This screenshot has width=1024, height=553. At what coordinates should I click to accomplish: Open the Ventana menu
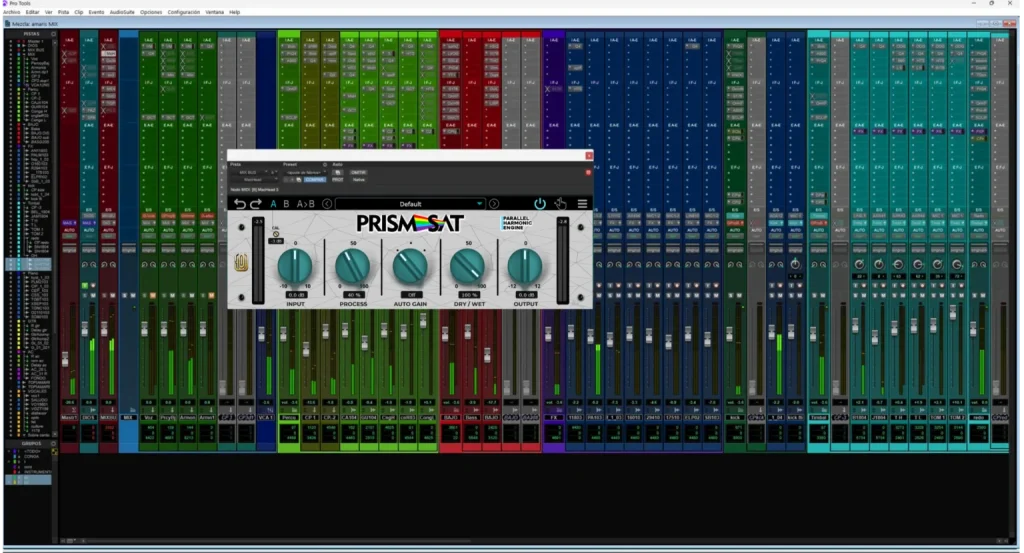point(214,12)
